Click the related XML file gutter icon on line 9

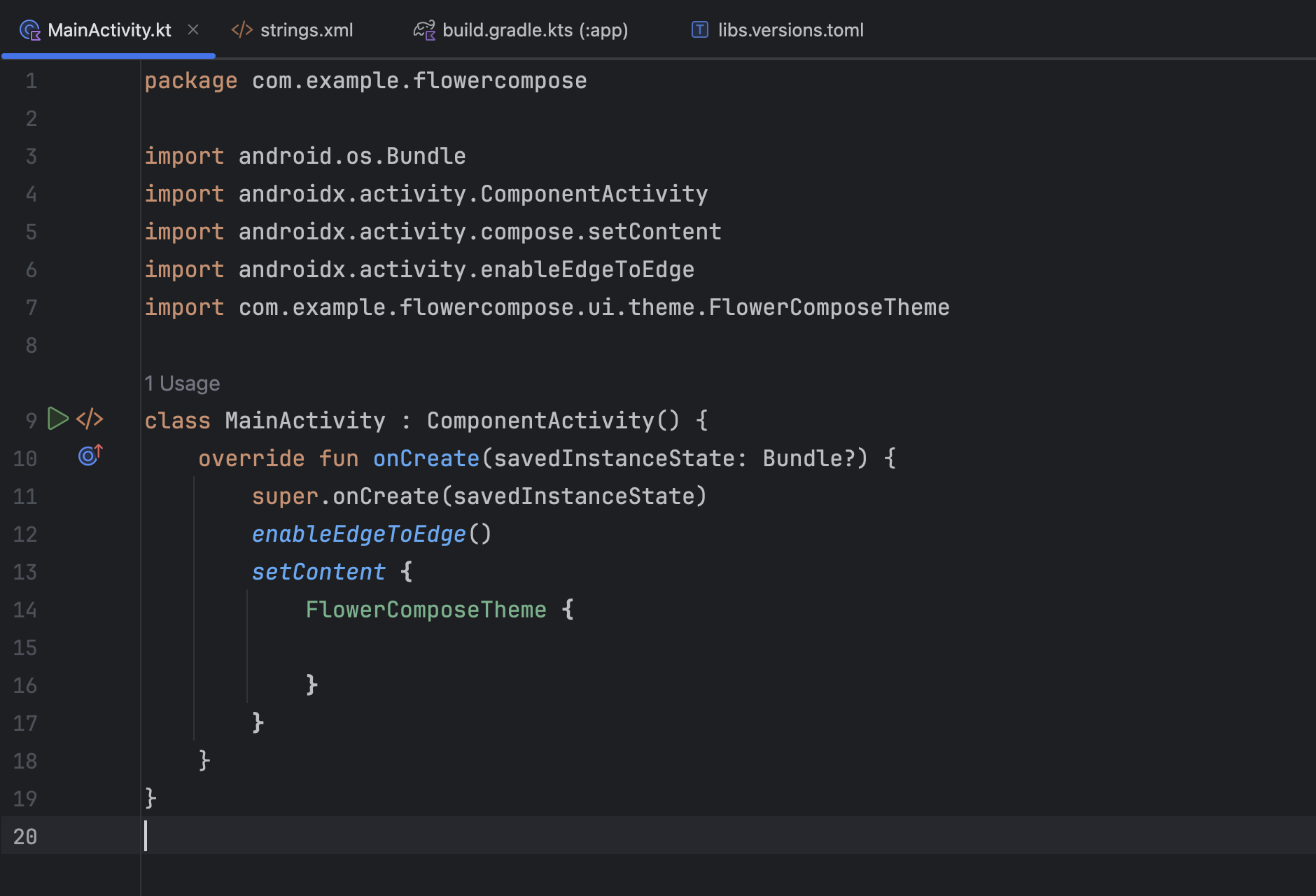click(90, 419)
